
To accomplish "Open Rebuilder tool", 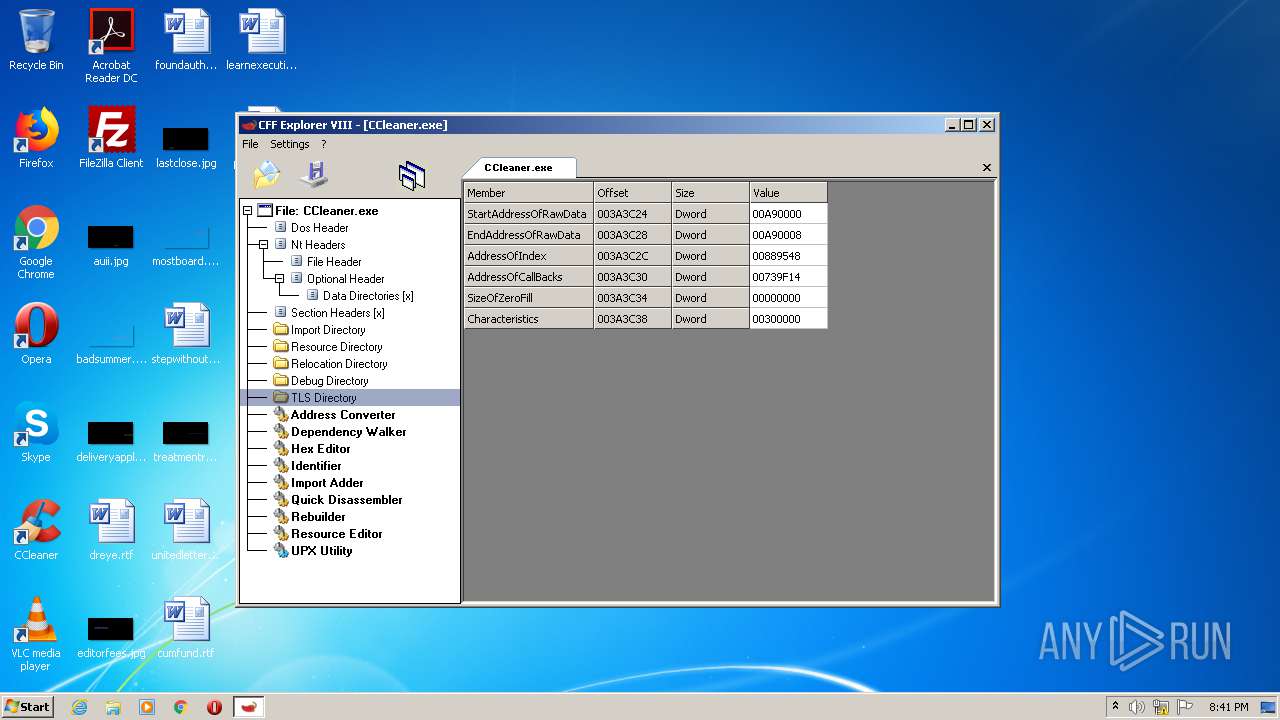I will [318, 517].
